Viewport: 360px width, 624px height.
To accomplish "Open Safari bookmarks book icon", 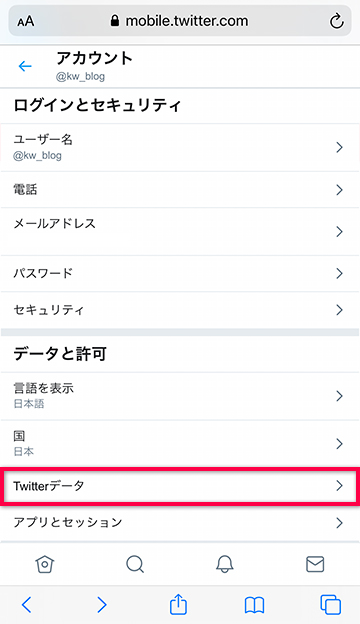I will 254,605.
